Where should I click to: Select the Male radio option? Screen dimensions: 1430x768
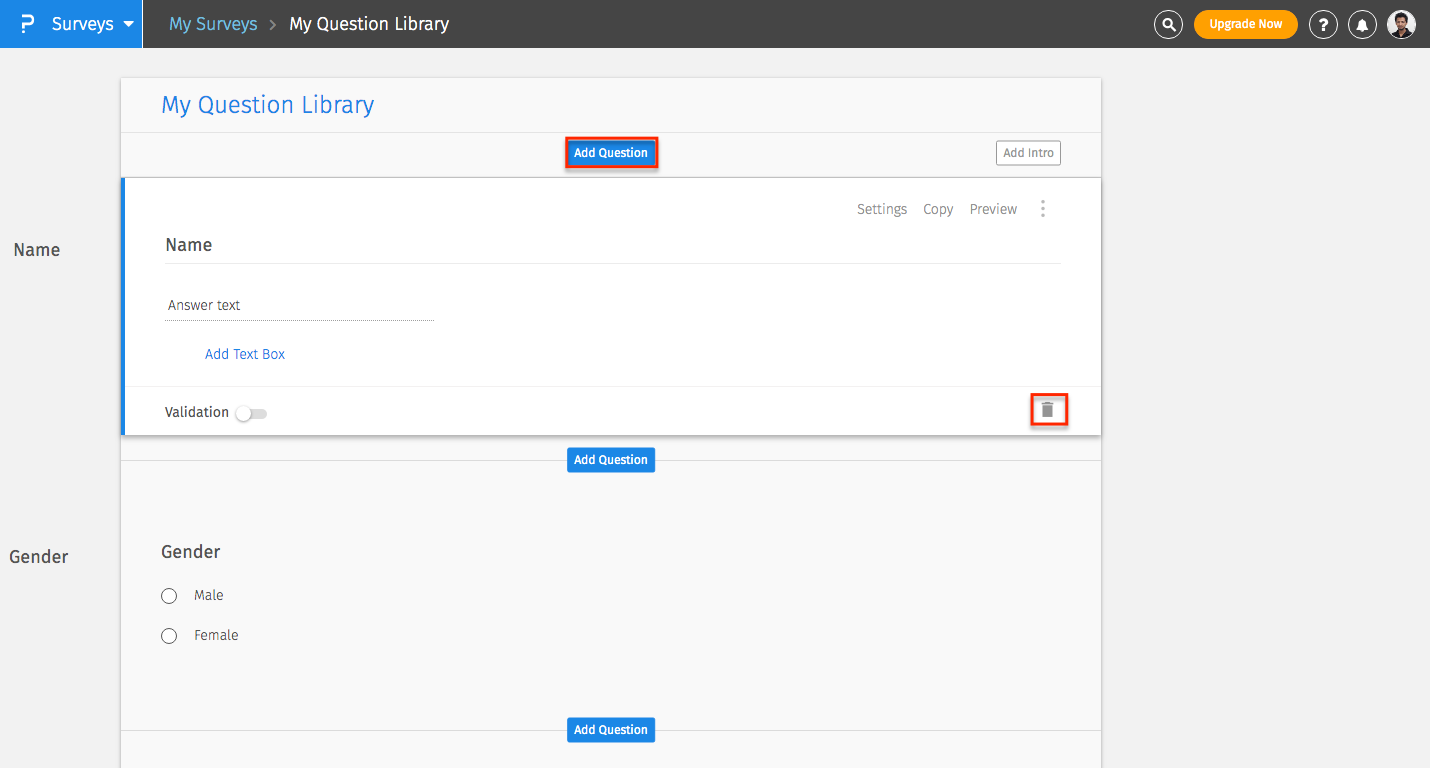[169, 596]
